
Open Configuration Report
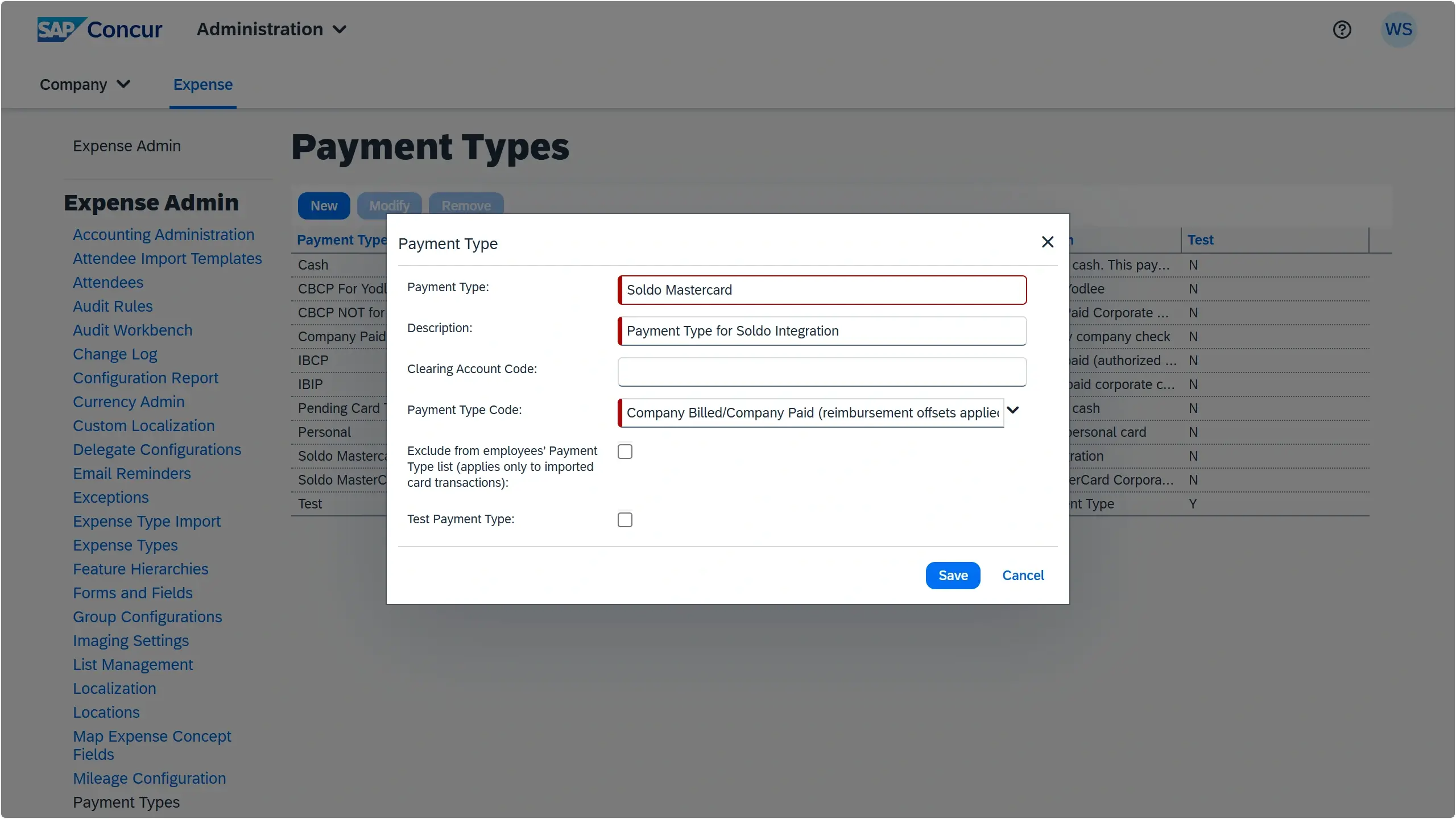(146, 378)
